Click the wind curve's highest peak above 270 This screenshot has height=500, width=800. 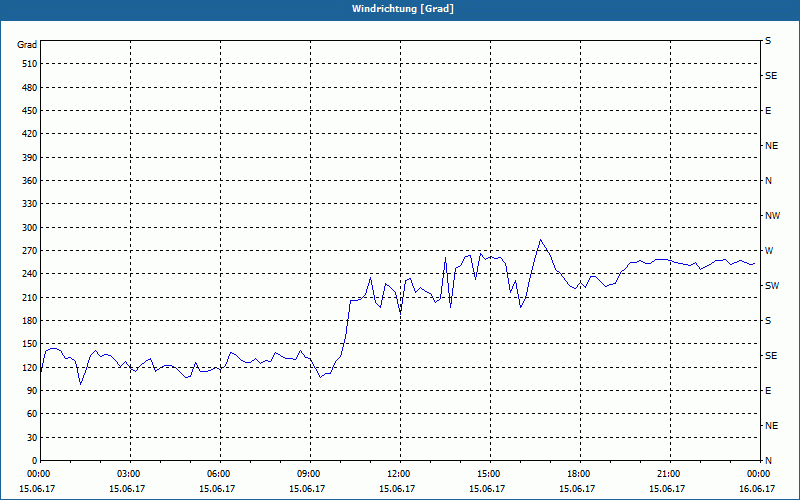[540, 240]
